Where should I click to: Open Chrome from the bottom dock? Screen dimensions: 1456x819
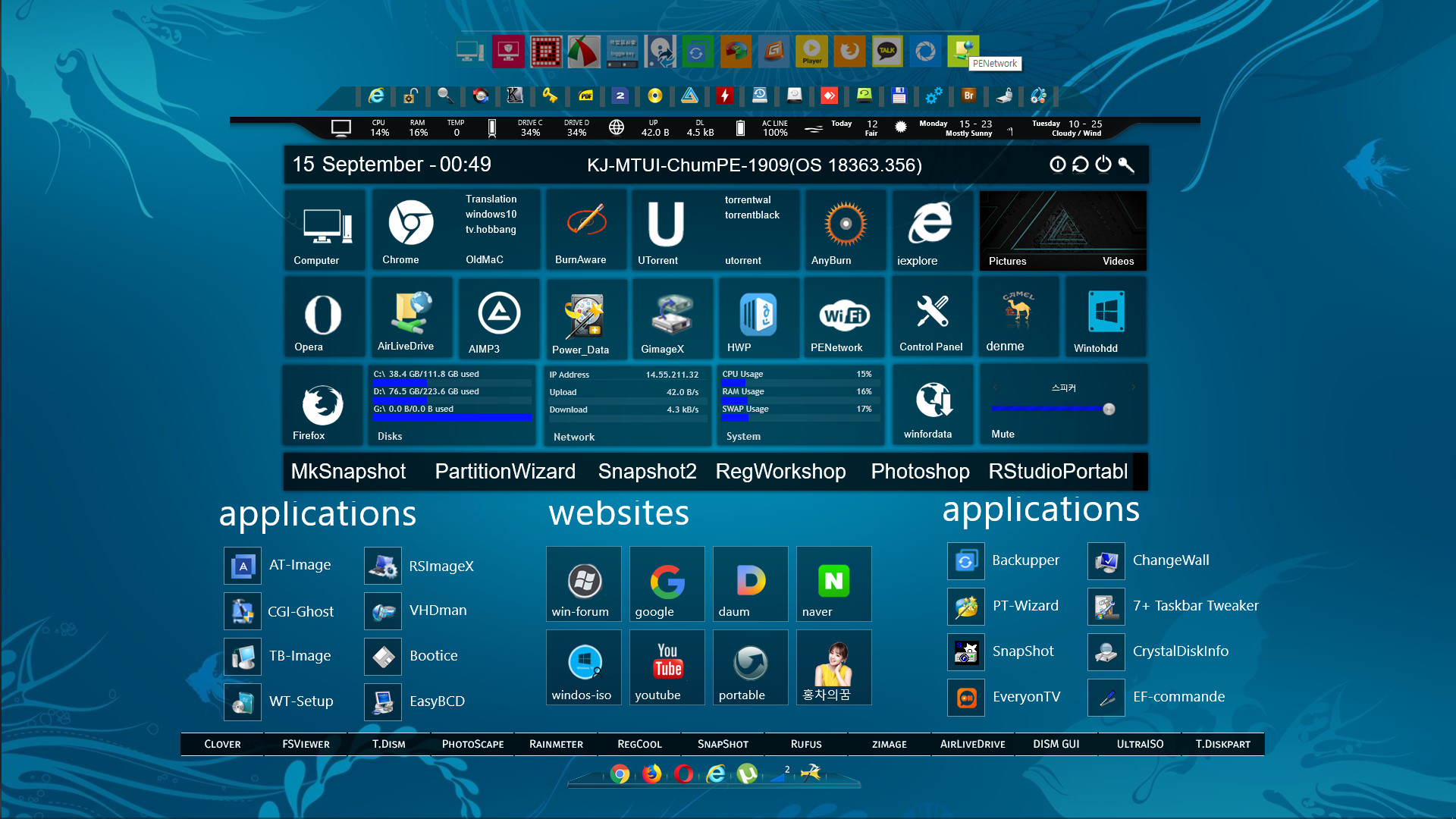[620, 773]
